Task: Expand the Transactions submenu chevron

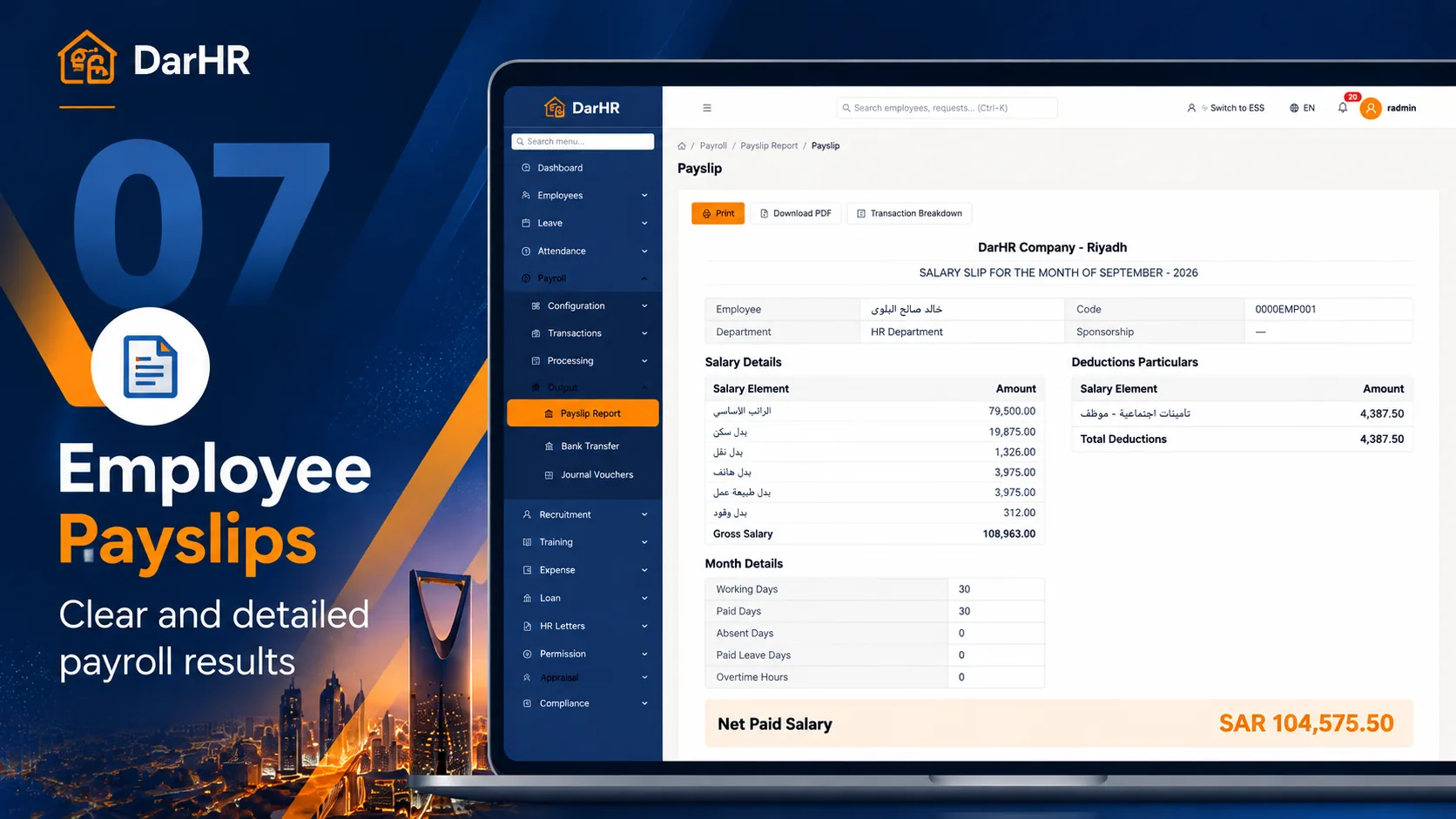Action: (x=644, y=333)
